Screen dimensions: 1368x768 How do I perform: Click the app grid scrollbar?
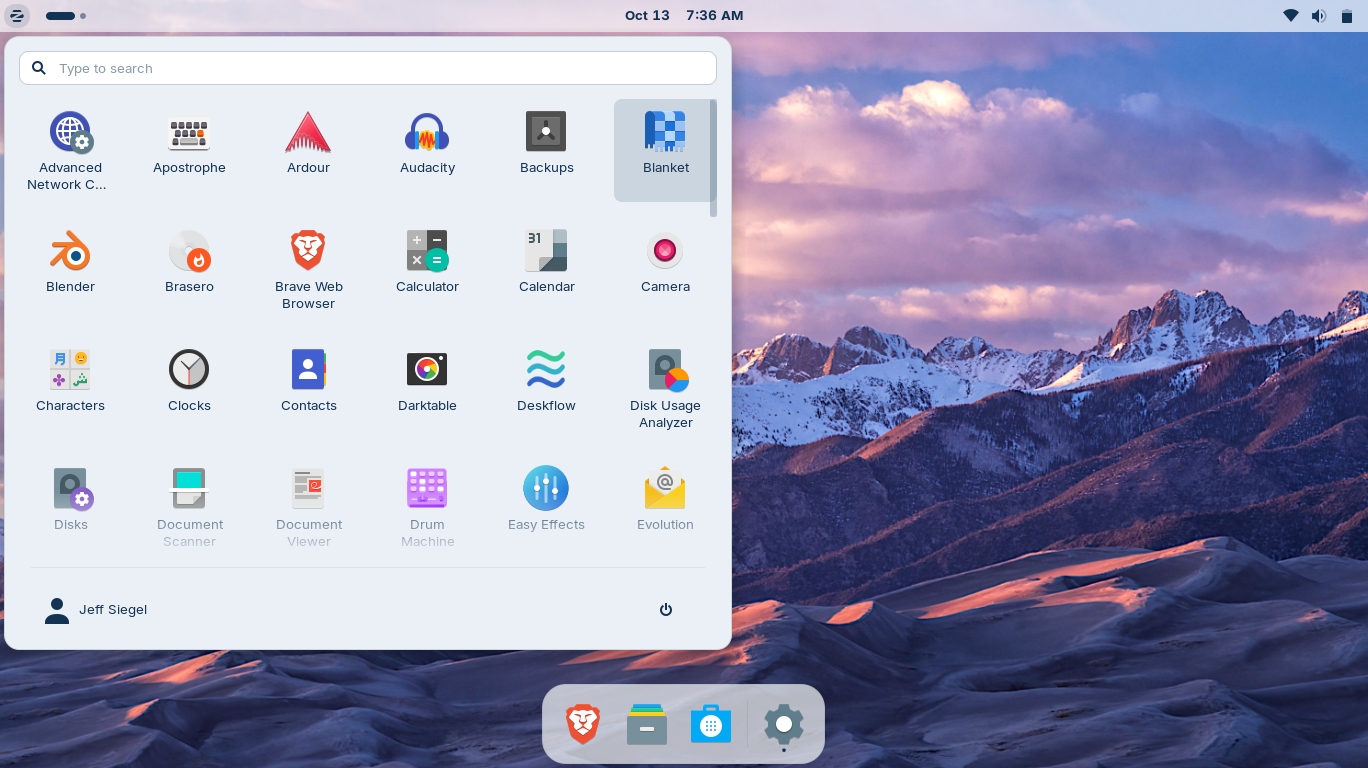point(713,157)
